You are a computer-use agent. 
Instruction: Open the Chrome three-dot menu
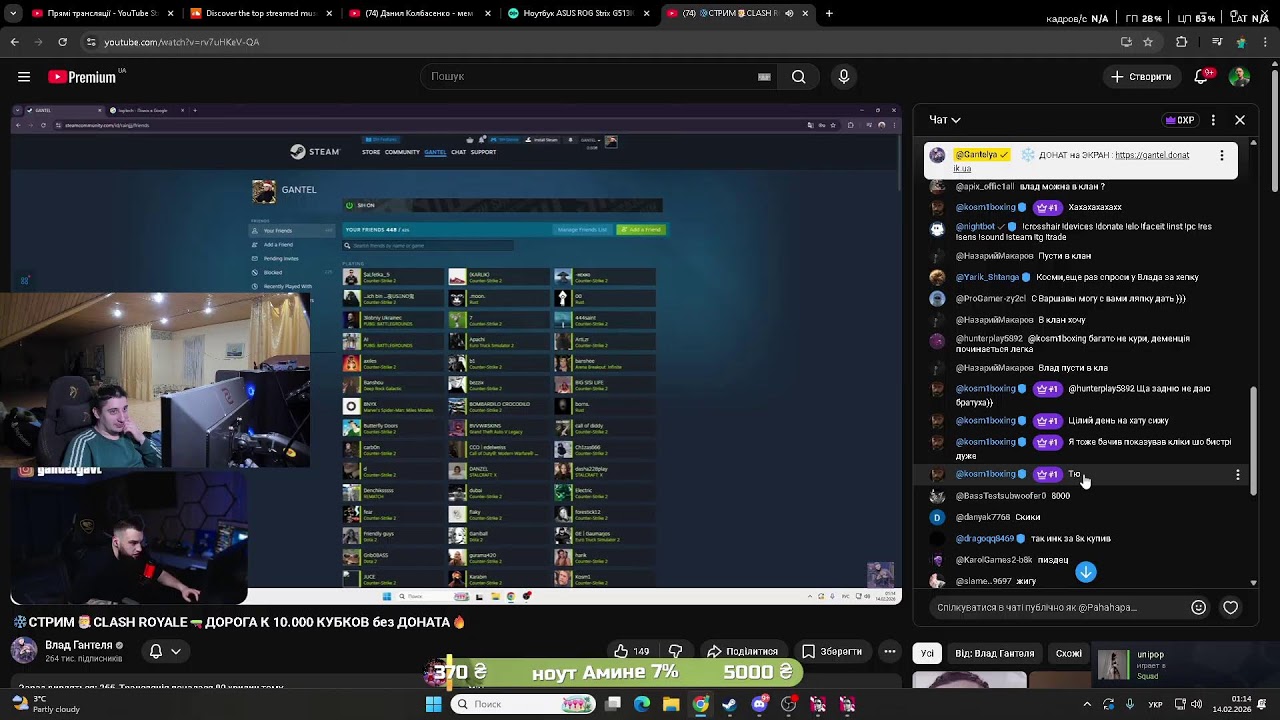[x=1265, y=42]
